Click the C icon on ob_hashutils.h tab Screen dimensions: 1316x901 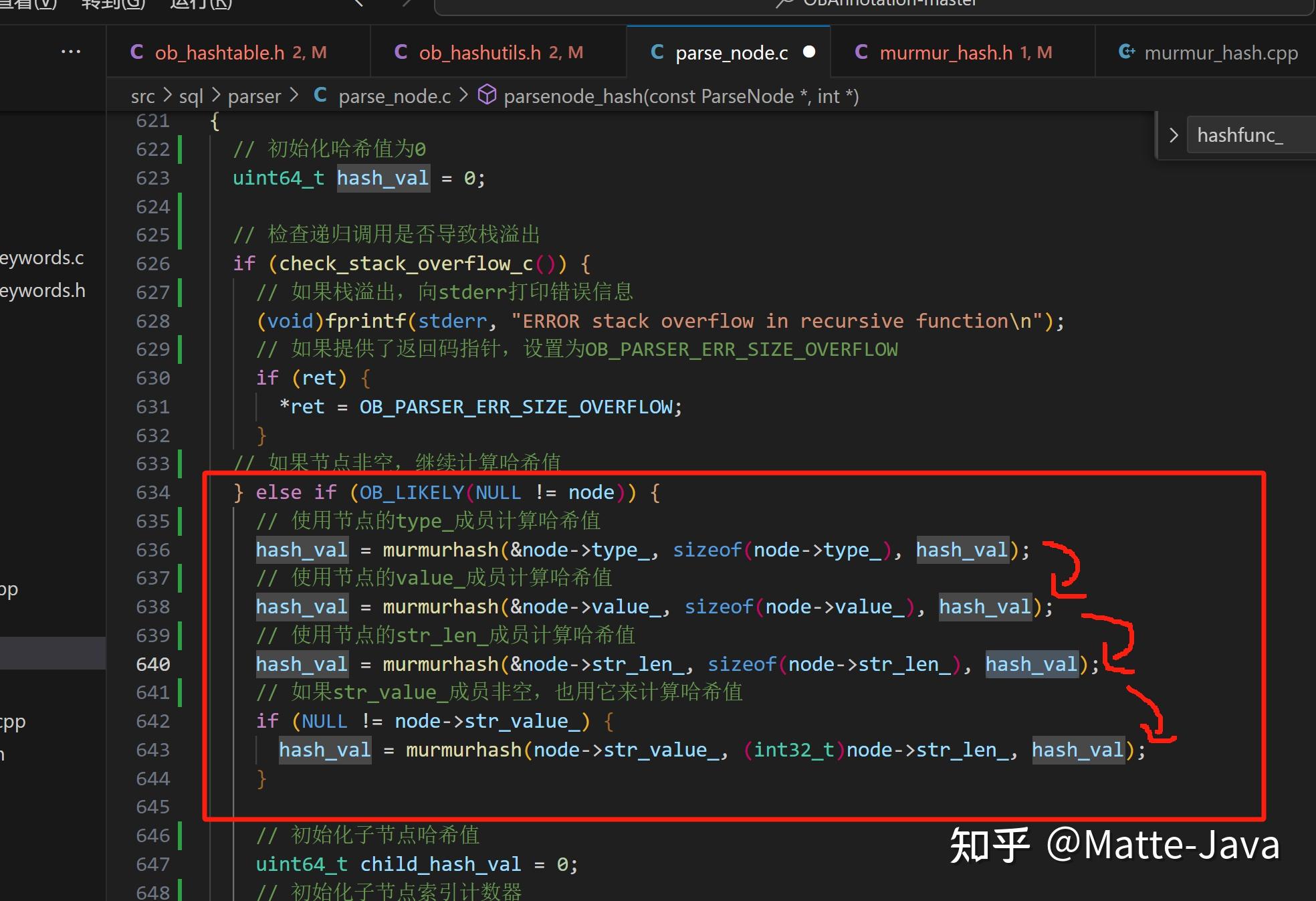click(x=401, y=52)
